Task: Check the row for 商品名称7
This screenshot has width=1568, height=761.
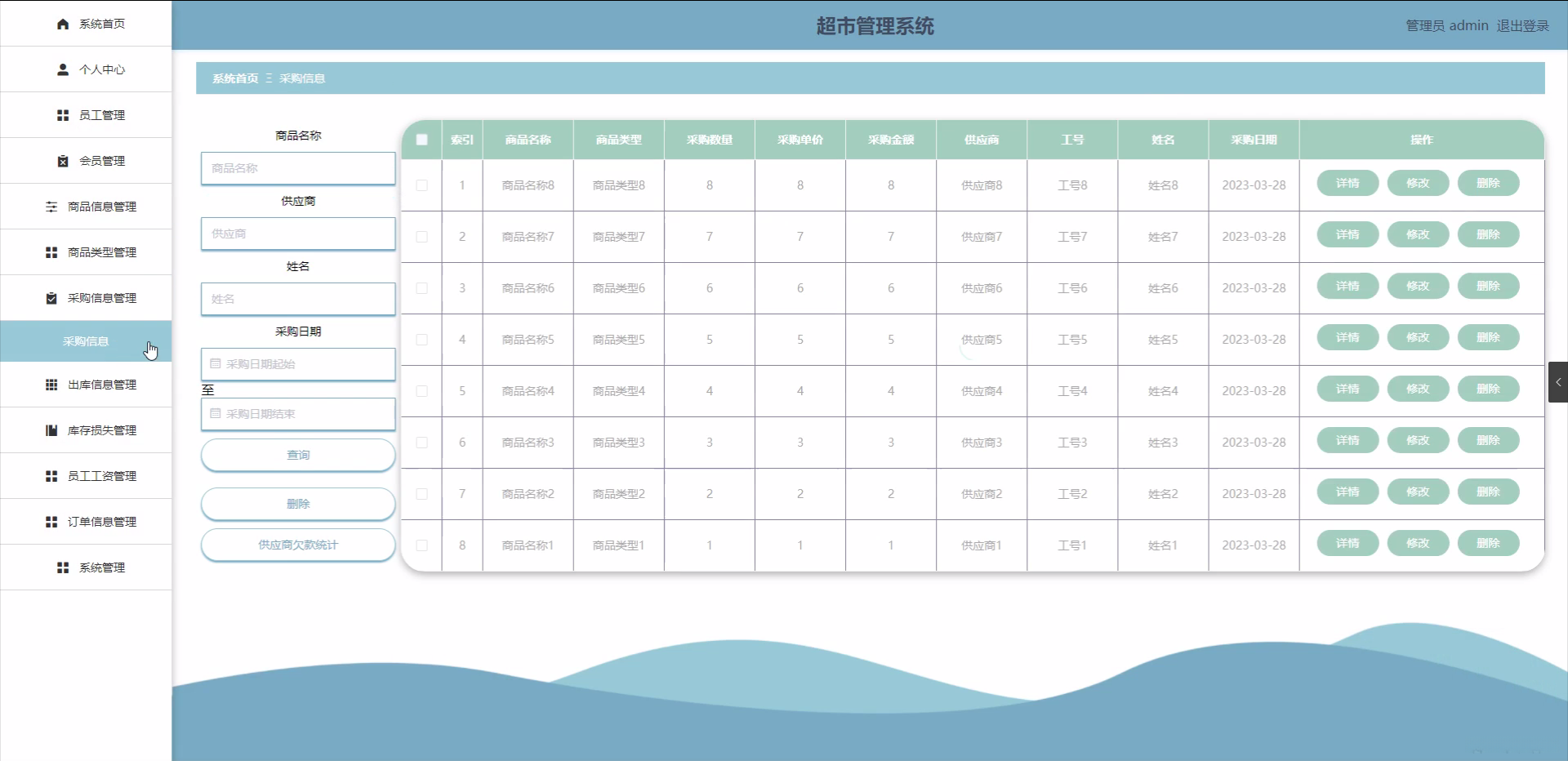Action: (422, 237)
